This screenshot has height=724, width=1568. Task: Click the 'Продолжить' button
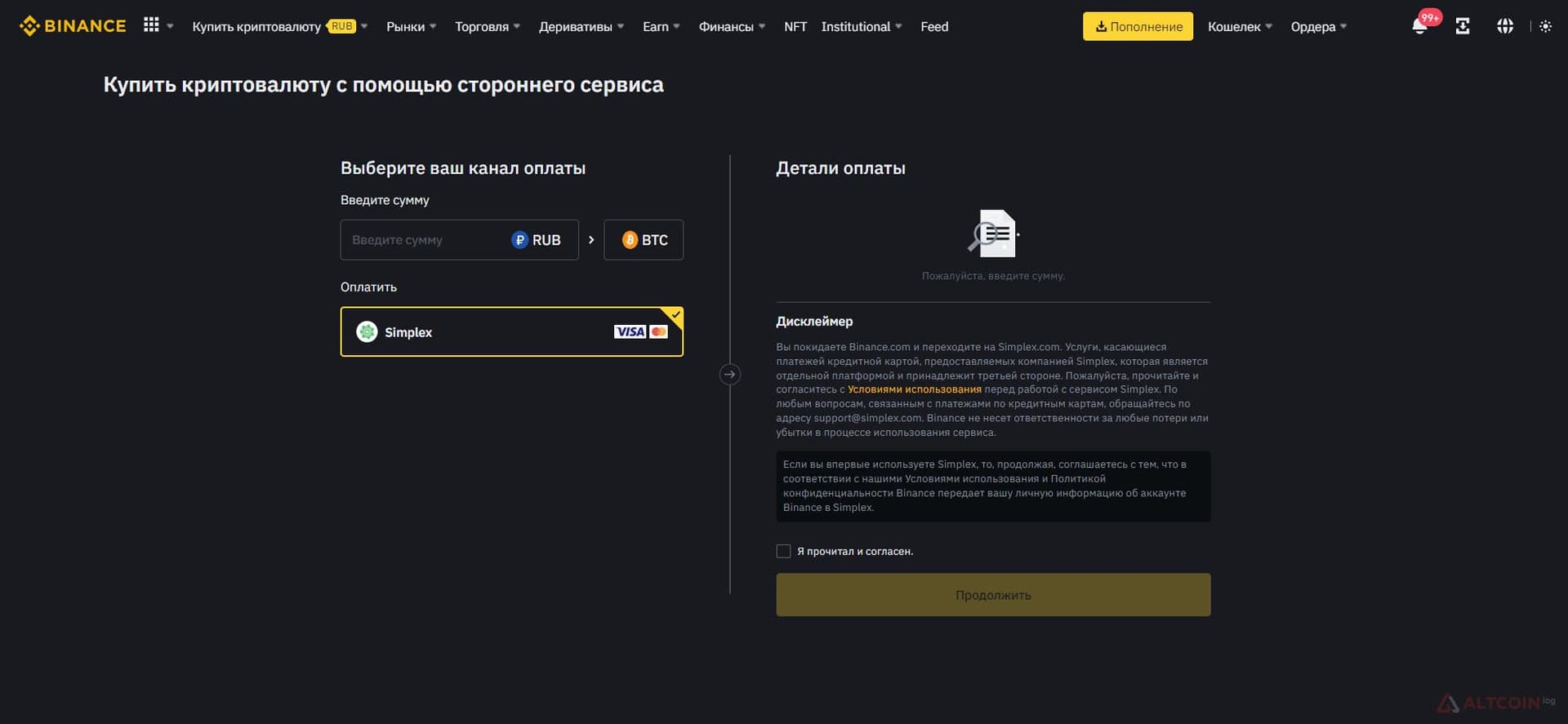coord(993,595)
